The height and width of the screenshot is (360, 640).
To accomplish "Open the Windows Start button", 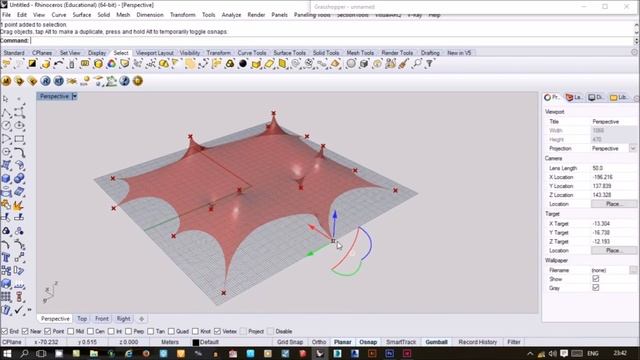I will tap(7, 353).
